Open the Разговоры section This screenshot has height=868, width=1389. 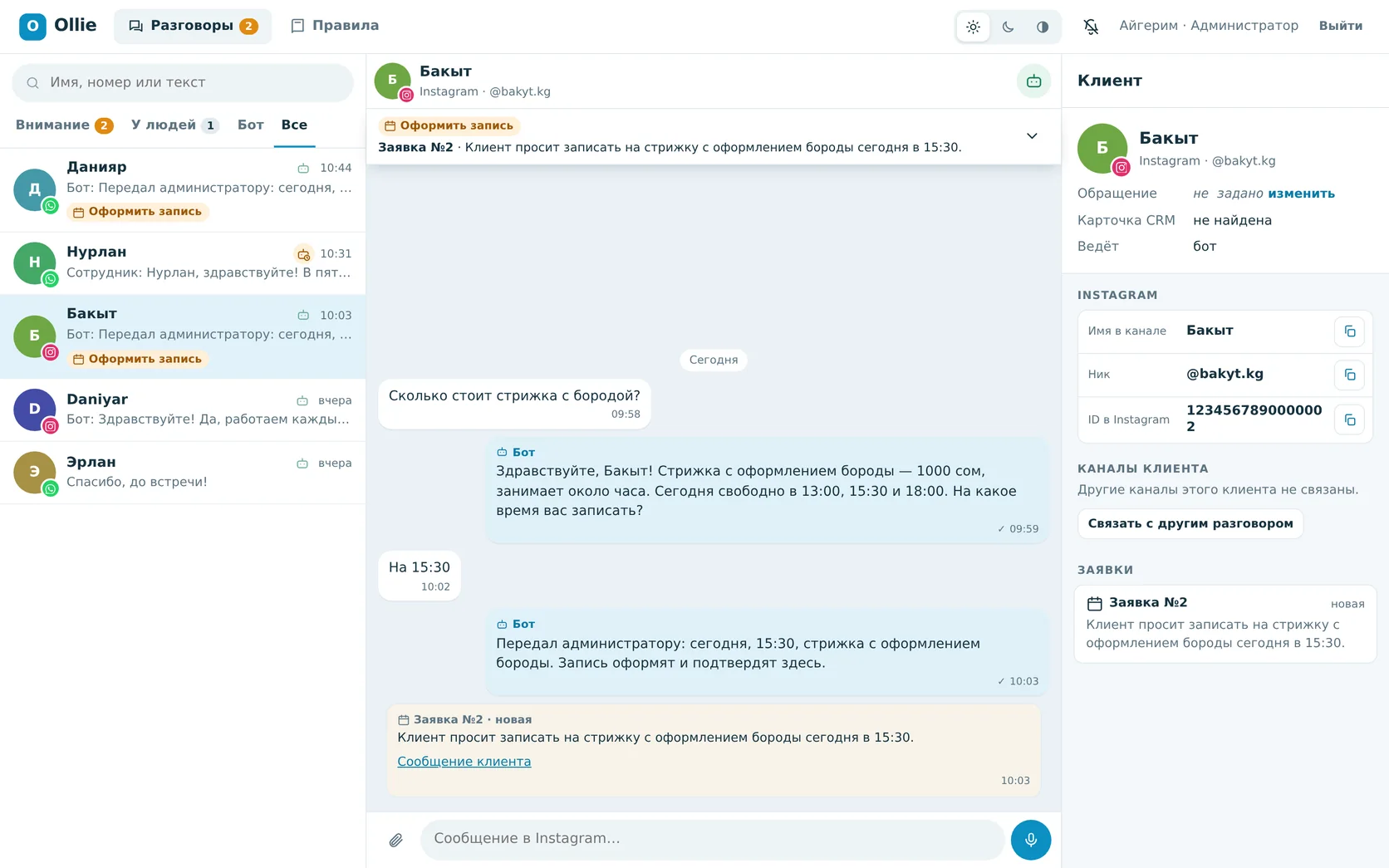[x=193, y=26]
